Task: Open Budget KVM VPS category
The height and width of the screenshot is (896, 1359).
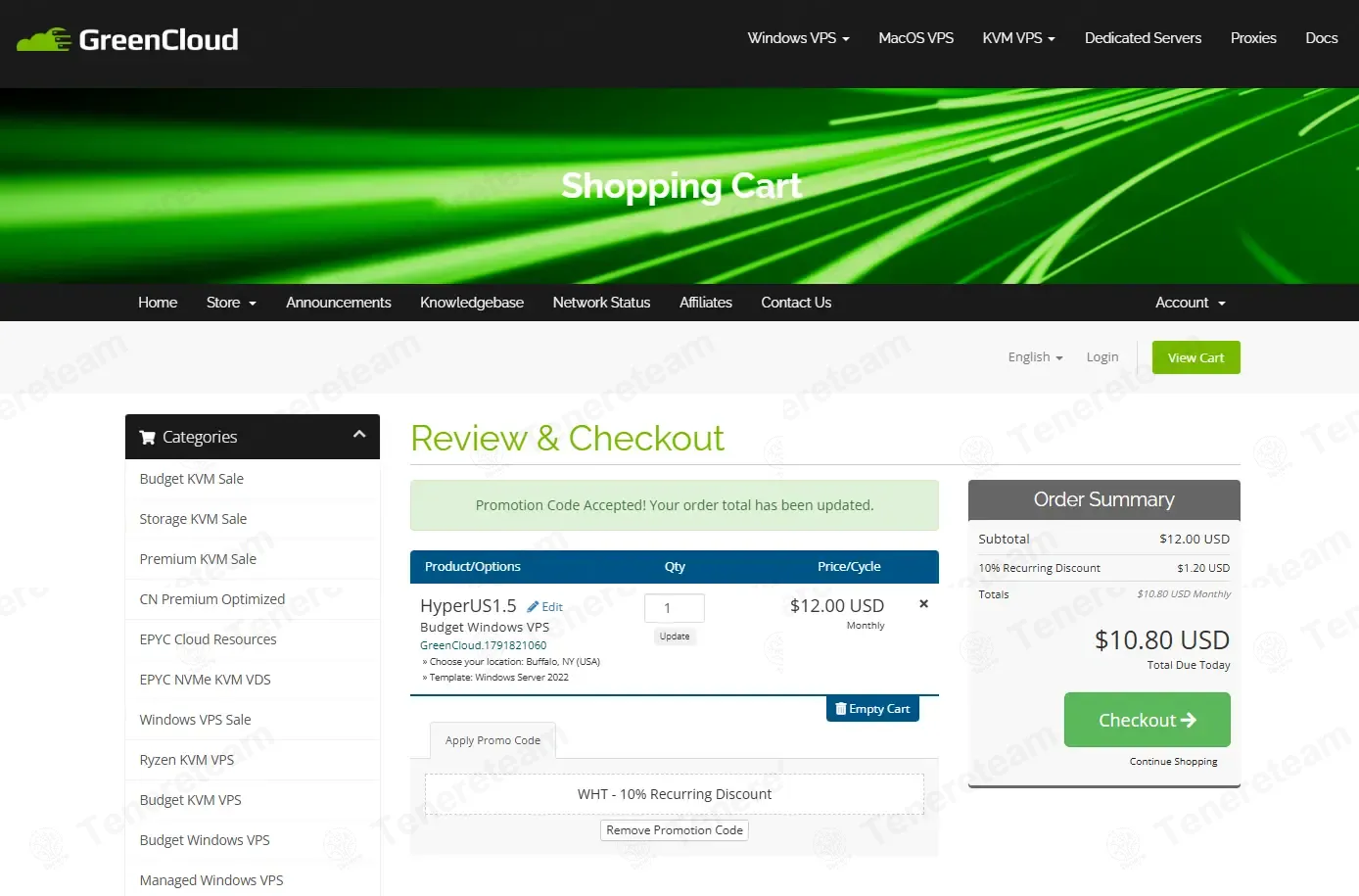Action: pyautogui.click(x=253, y=800)
